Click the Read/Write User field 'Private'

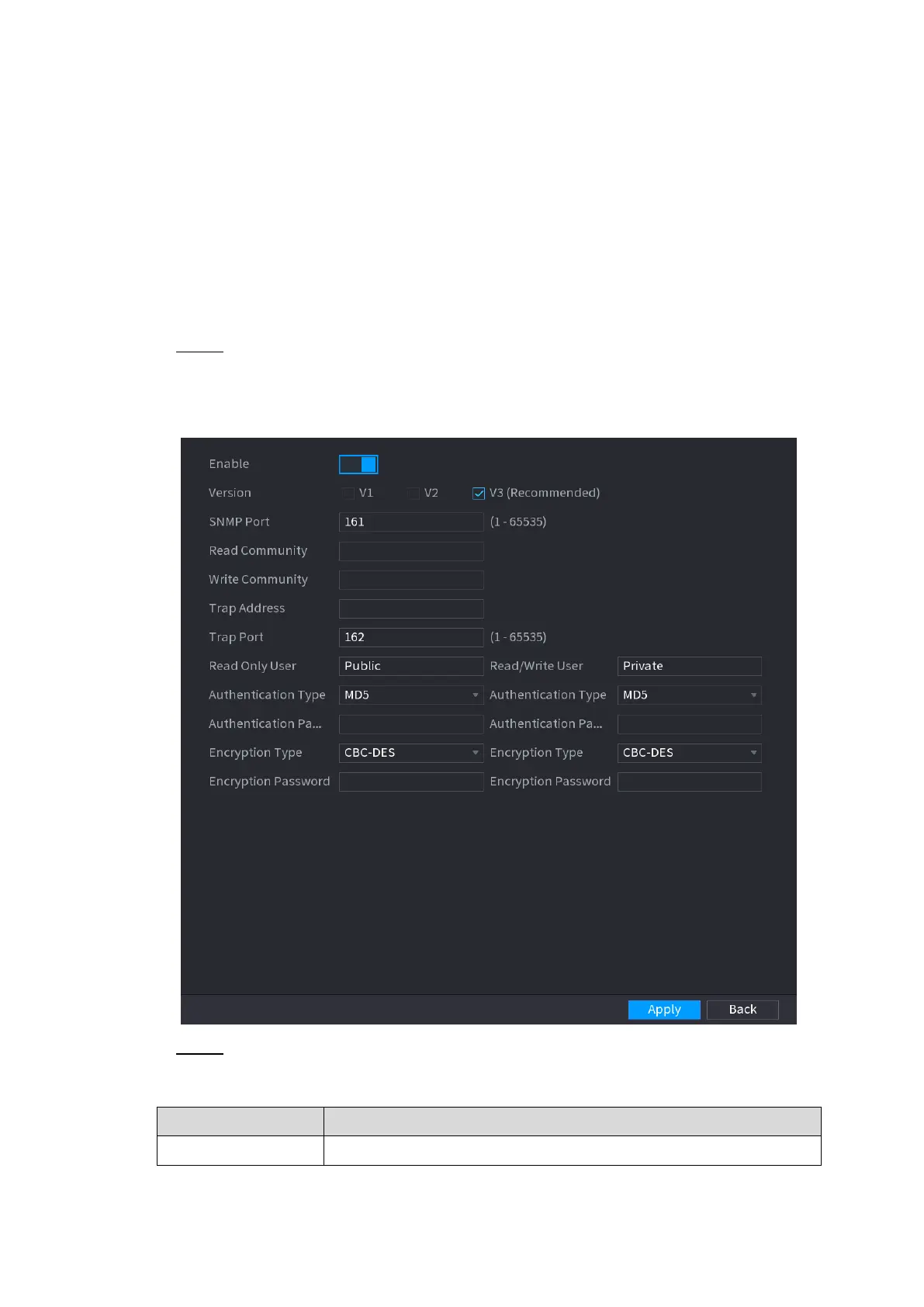(689, 666)
